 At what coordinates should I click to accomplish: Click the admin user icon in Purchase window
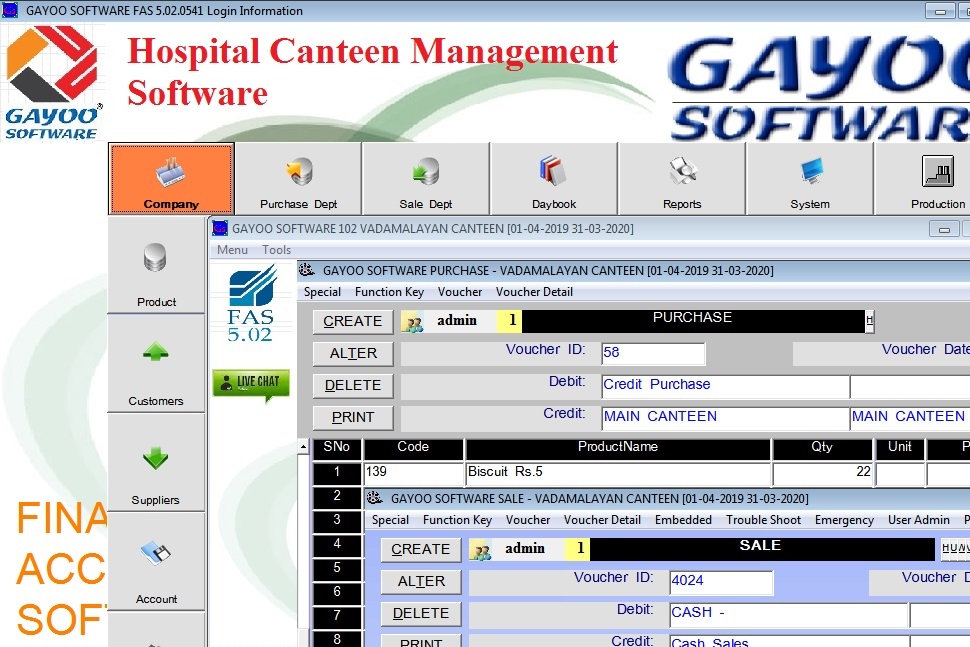coord(413,322)
